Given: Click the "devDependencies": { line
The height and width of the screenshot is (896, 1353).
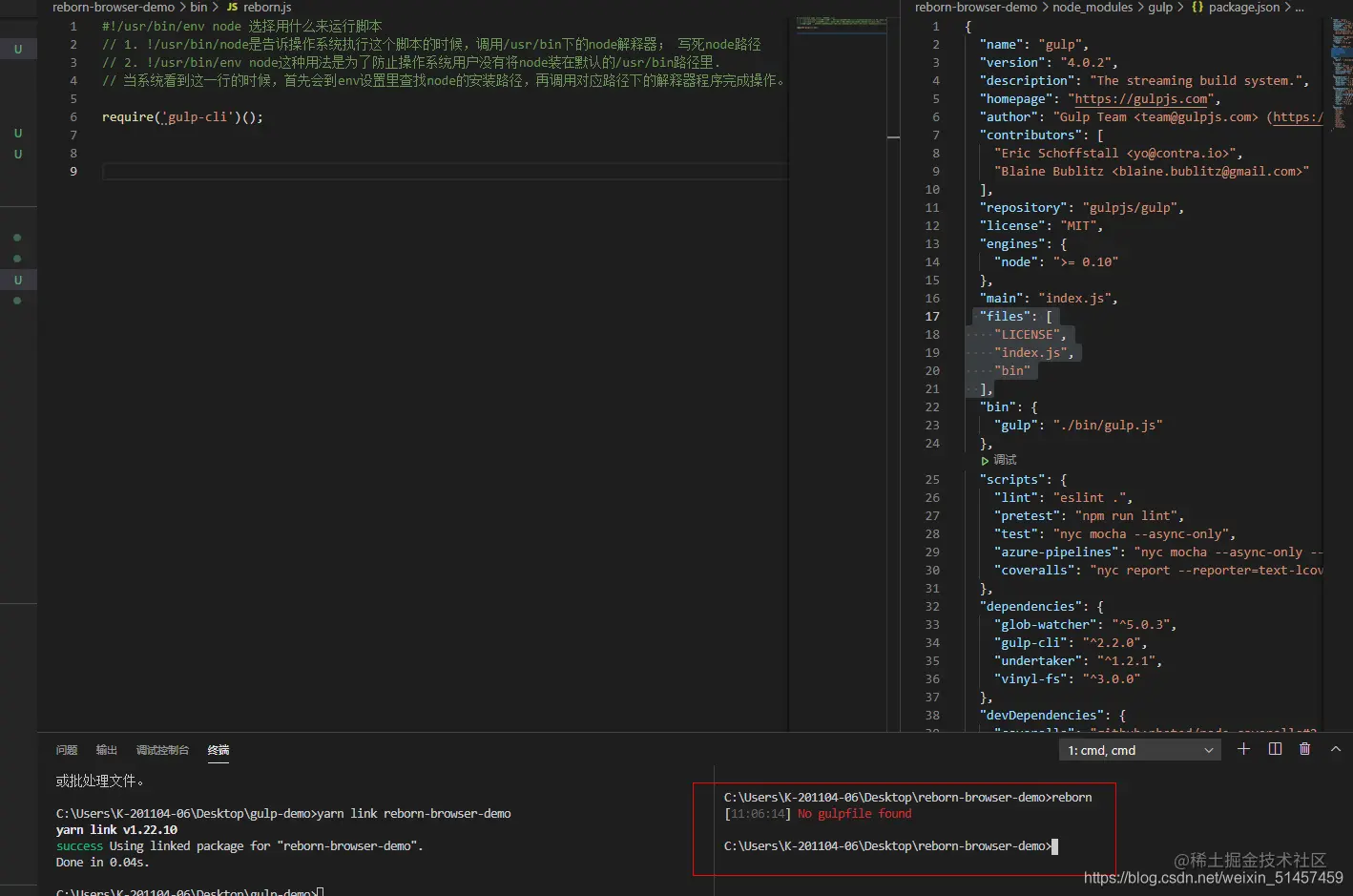Looking at the screenshot, I should click(1052, 715).
